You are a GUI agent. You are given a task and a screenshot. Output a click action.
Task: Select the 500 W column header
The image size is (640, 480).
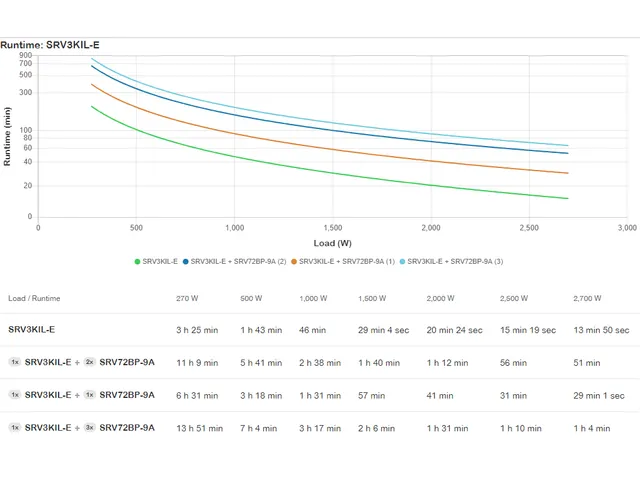pos(251,298)
